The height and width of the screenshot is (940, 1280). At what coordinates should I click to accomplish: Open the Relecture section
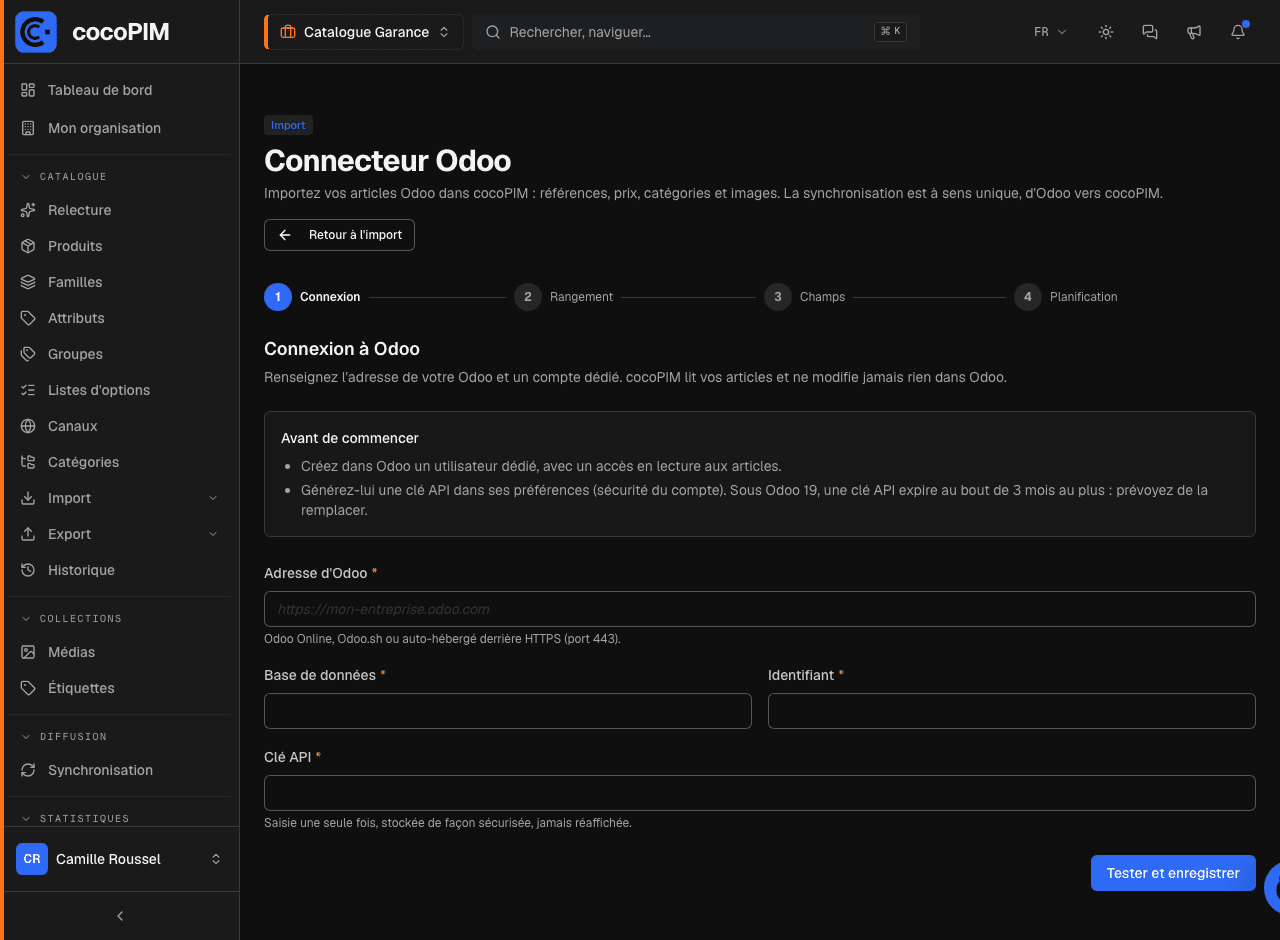click(x=120, y=210)
